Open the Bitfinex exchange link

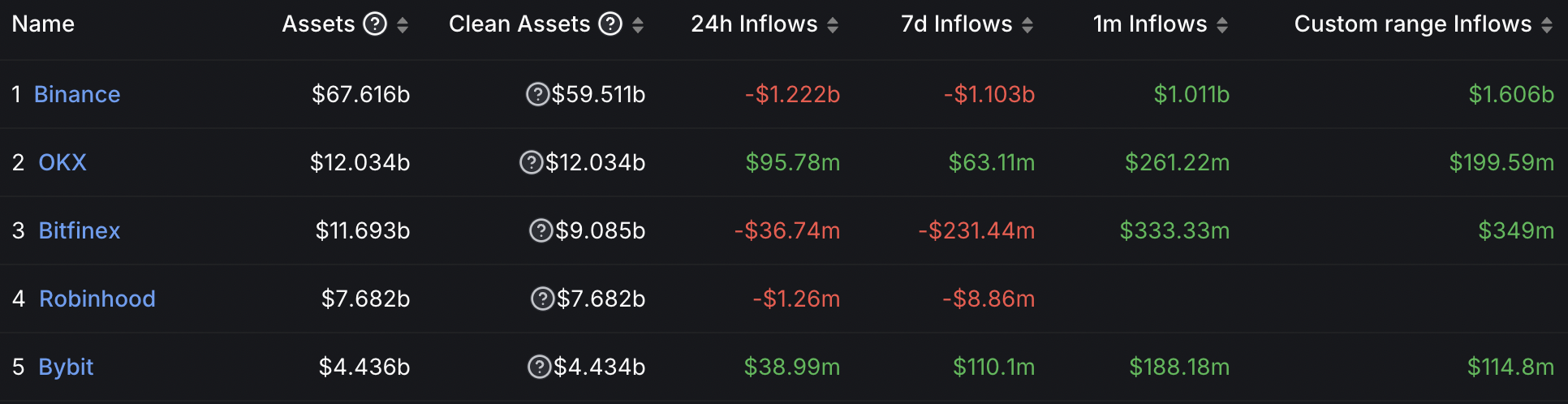(x=80, y=231)
